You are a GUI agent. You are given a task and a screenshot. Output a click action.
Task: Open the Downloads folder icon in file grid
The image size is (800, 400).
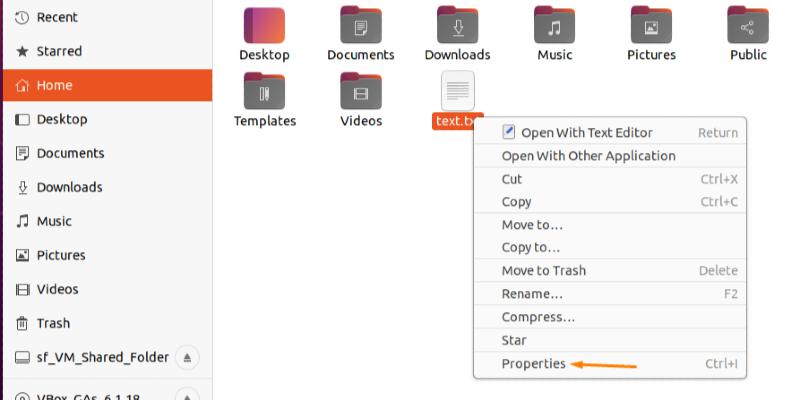458,26
